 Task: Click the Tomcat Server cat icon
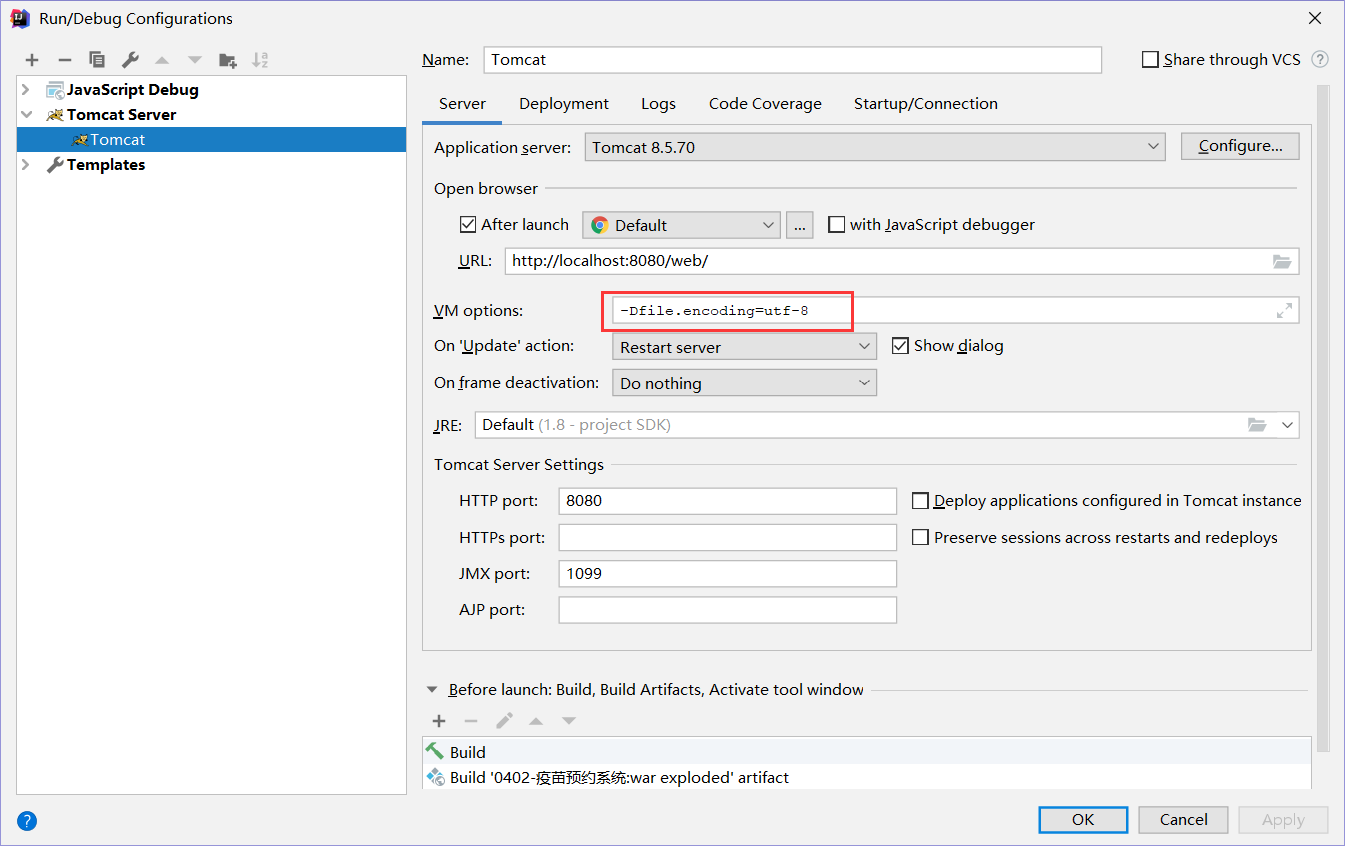(55, 115)
